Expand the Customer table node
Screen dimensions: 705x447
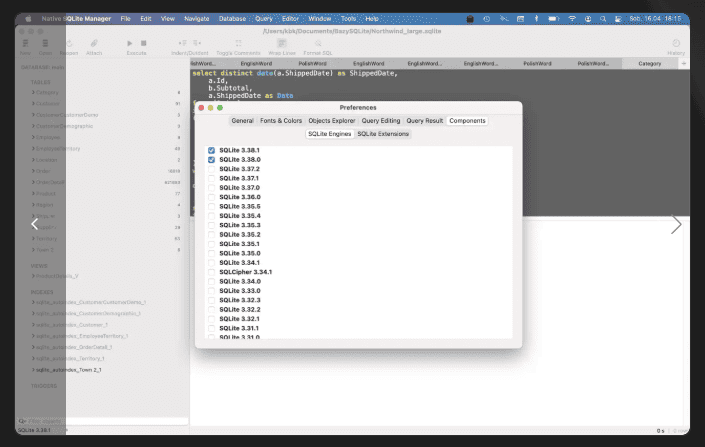(x=33, y=103)
